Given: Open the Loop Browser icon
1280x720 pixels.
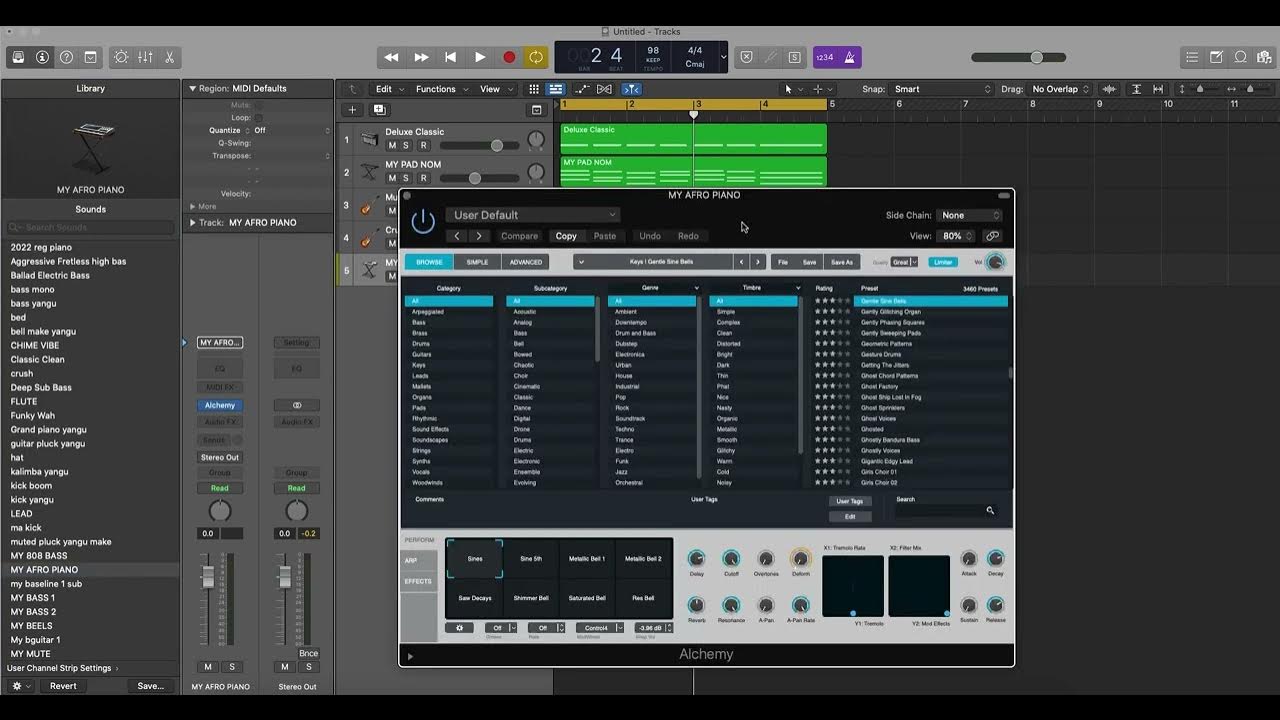Looking at the screenshot, I should click(x=1240, y=57).
